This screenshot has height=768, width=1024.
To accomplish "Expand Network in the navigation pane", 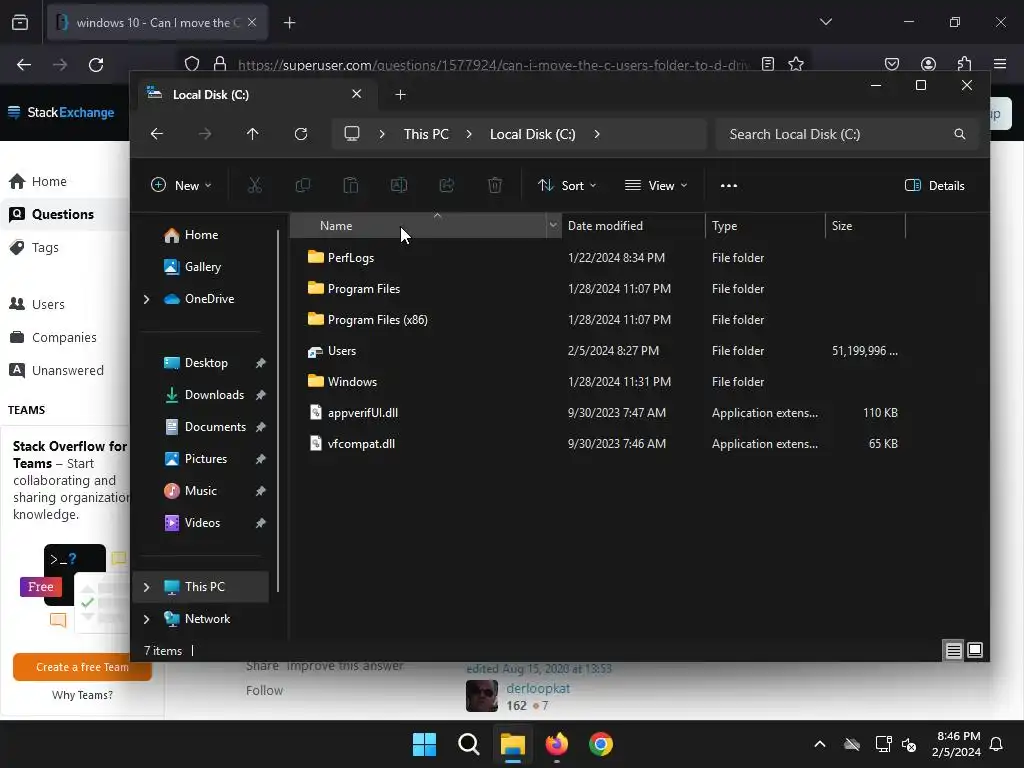I will pyautogui.click(x=146, y=619).
